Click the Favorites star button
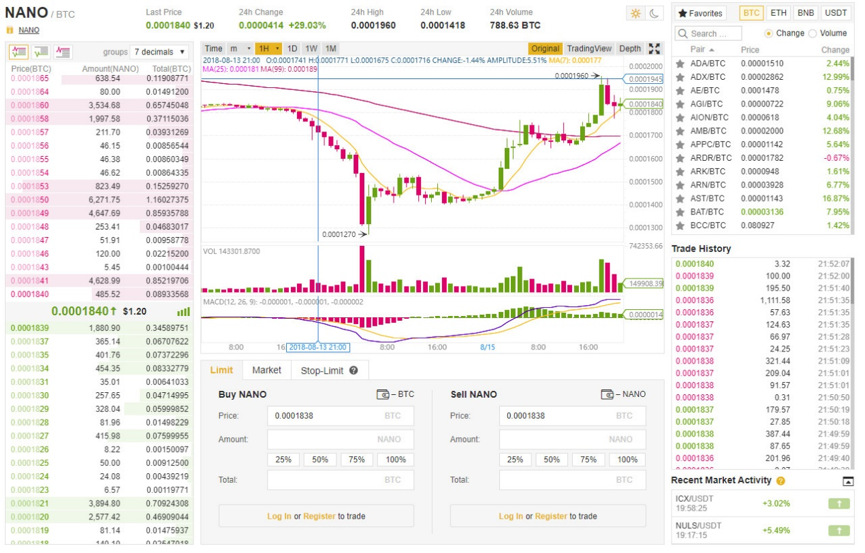 [700, 13]
